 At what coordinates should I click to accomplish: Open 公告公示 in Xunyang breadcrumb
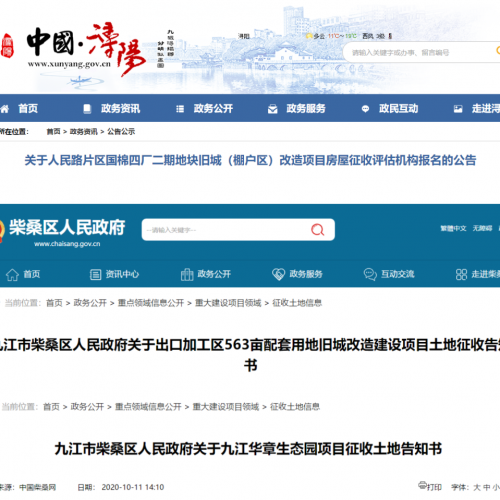[121, 132]
